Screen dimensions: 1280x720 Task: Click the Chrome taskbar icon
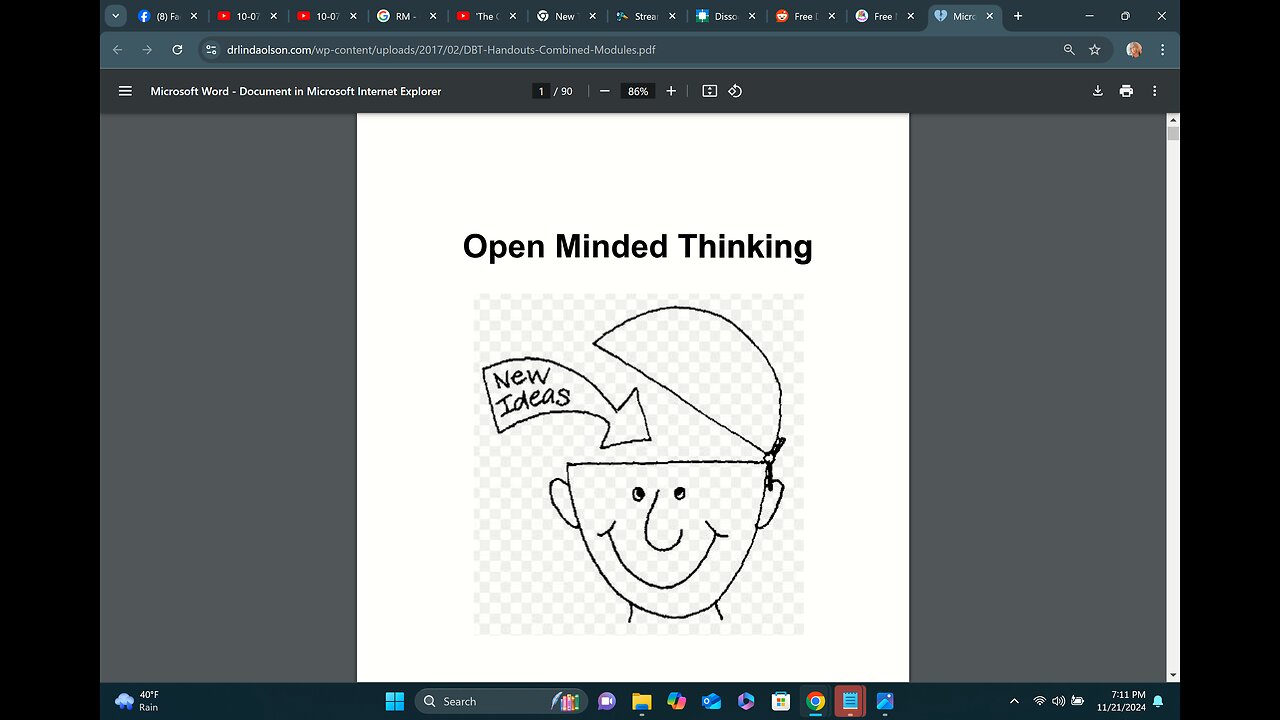point(815,701)
